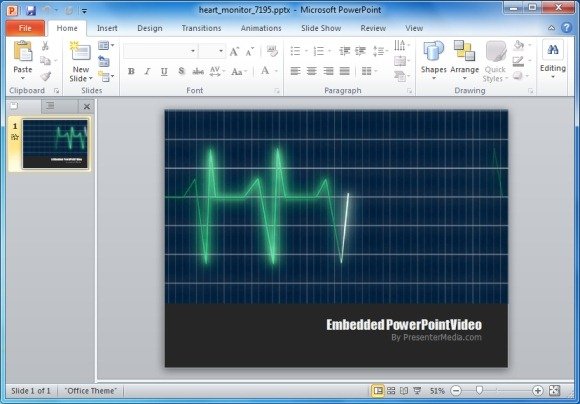Switch to Transitions tab
This screenshot has height=404, width=580.
point(201,28)
